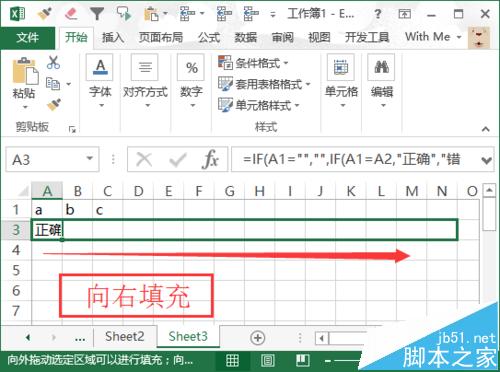Image resolution: width=500 pixels, height=372 pixels.
Task: Click the copy icon
Action: [x=53, y=83]
